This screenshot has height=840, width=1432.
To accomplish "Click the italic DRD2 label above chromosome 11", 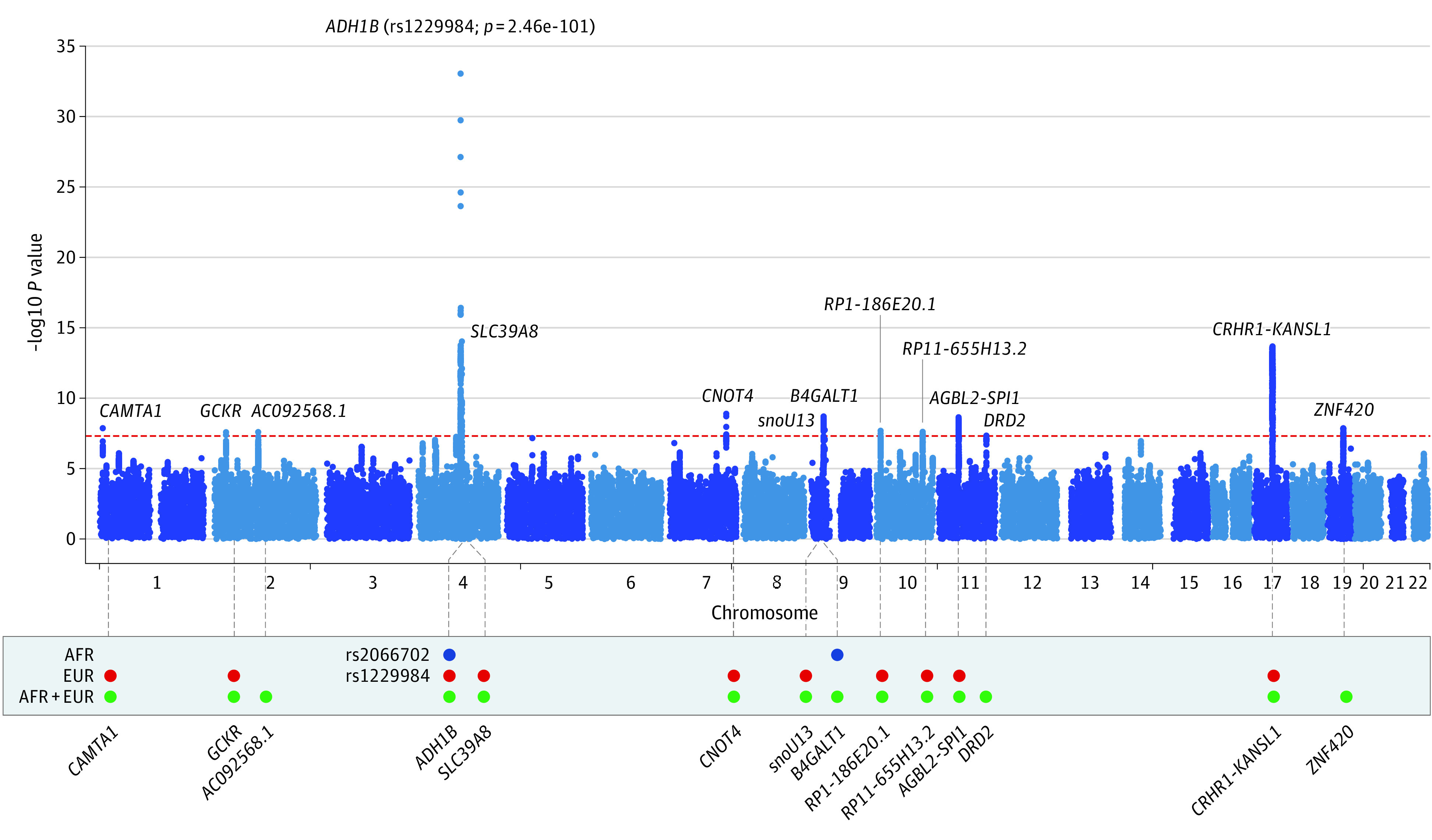I will point(1004,421).
